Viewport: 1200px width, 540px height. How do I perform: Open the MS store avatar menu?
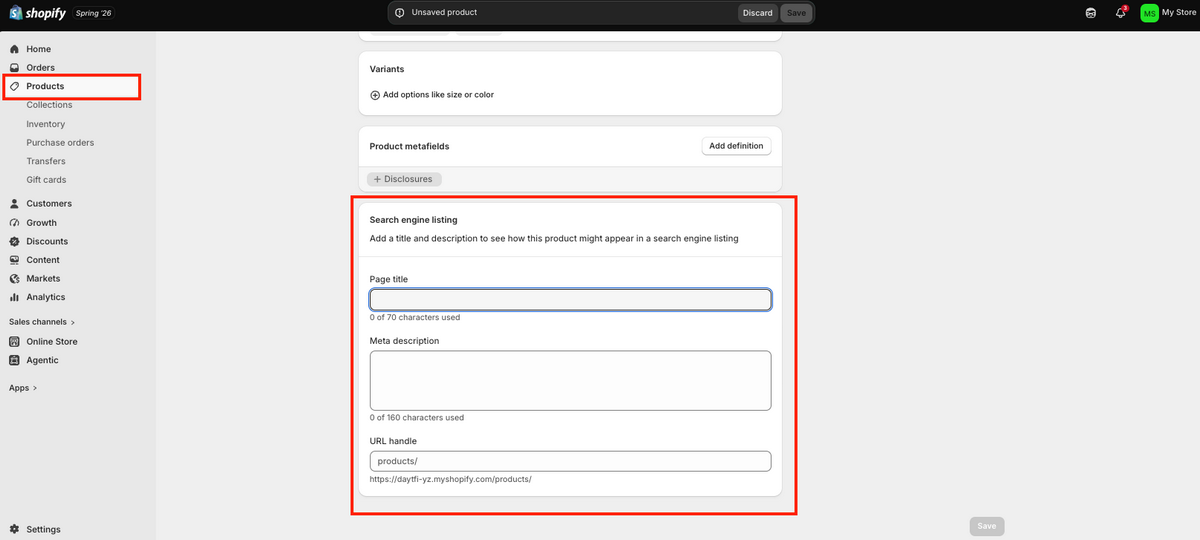coord(1149,13)
